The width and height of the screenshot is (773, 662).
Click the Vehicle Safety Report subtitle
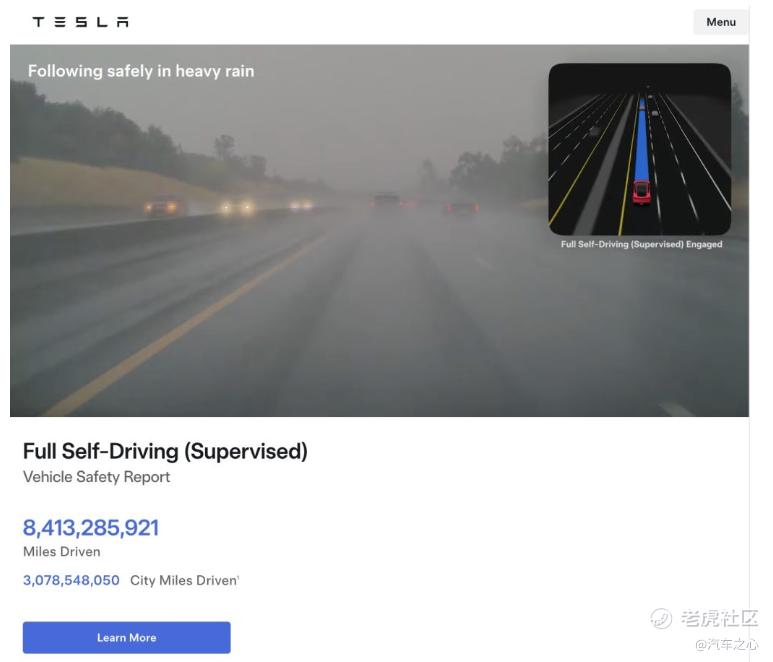pos(96,477)
